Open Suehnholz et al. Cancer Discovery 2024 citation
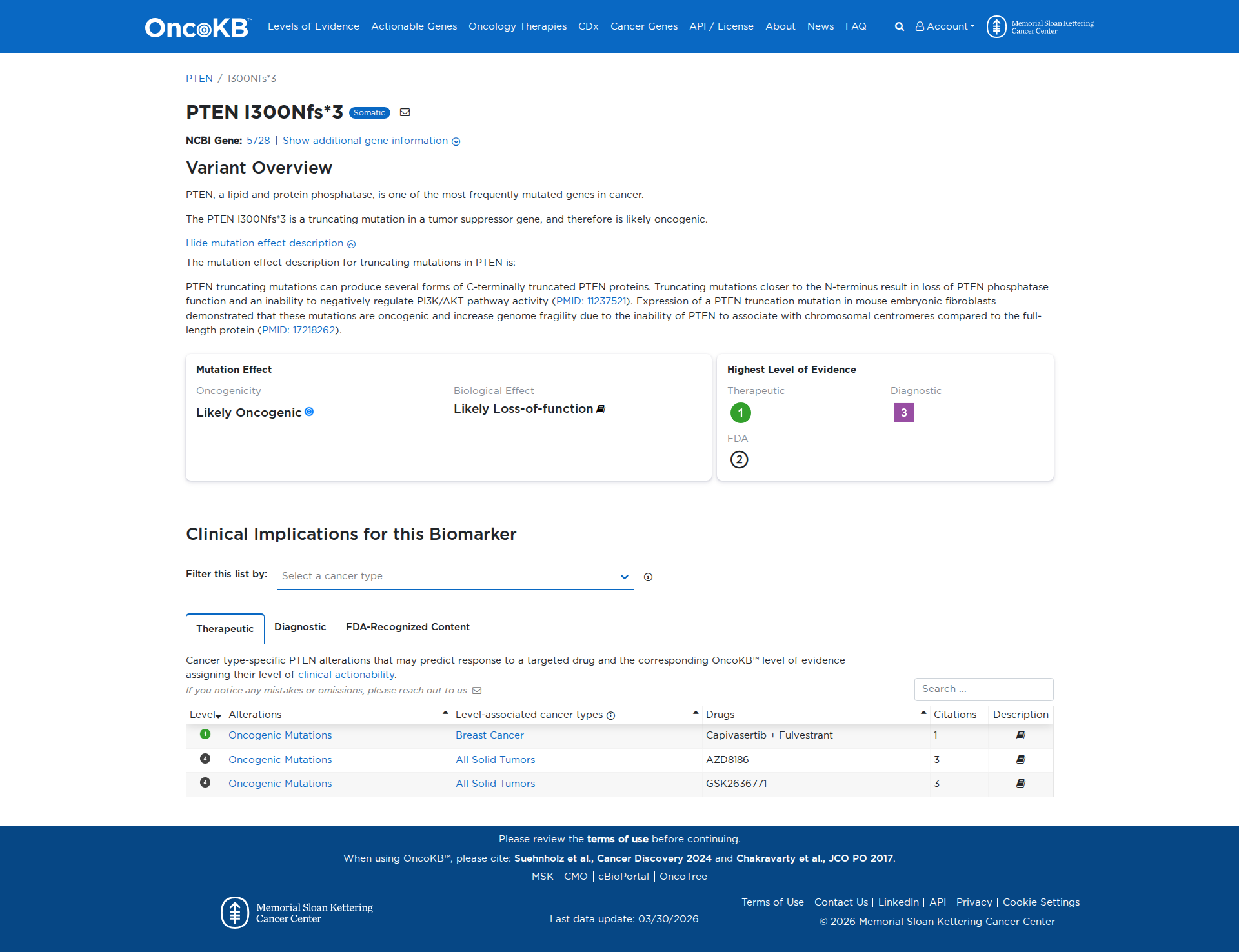Viewport: 1239px width, 952px height. tap(613, 858)
